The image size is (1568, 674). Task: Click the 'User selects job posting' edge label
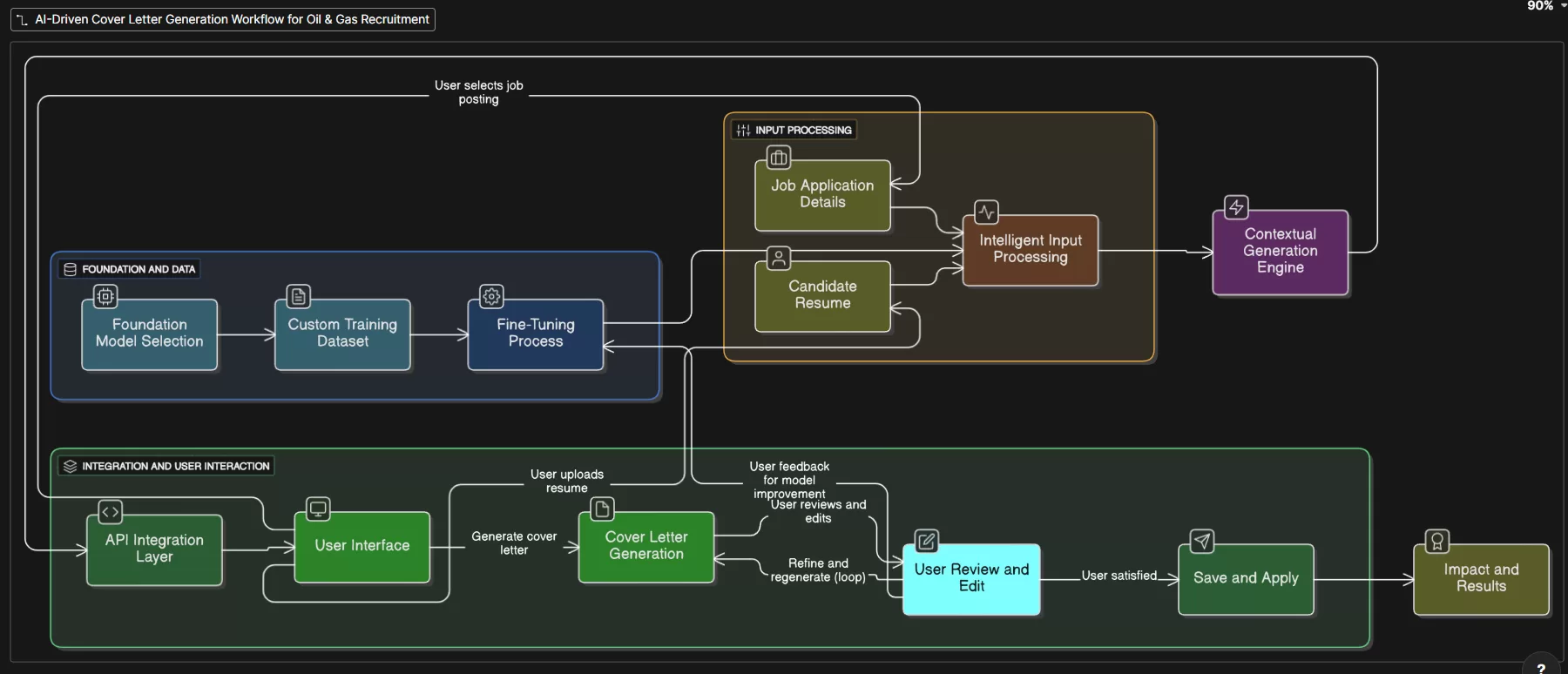(x=479, y=92)
